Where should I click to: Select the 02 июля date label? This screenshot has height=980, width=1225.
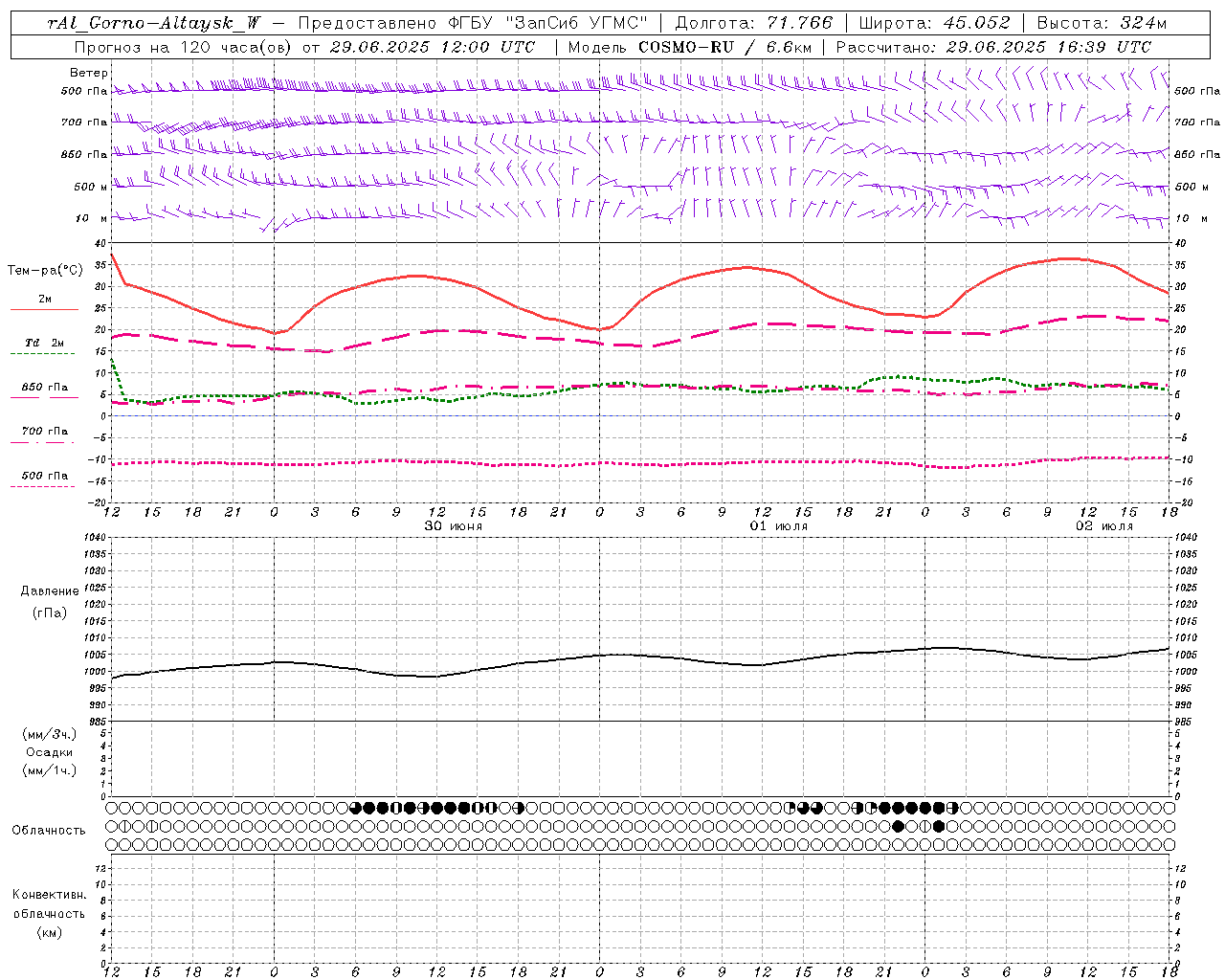point(1104,526)
